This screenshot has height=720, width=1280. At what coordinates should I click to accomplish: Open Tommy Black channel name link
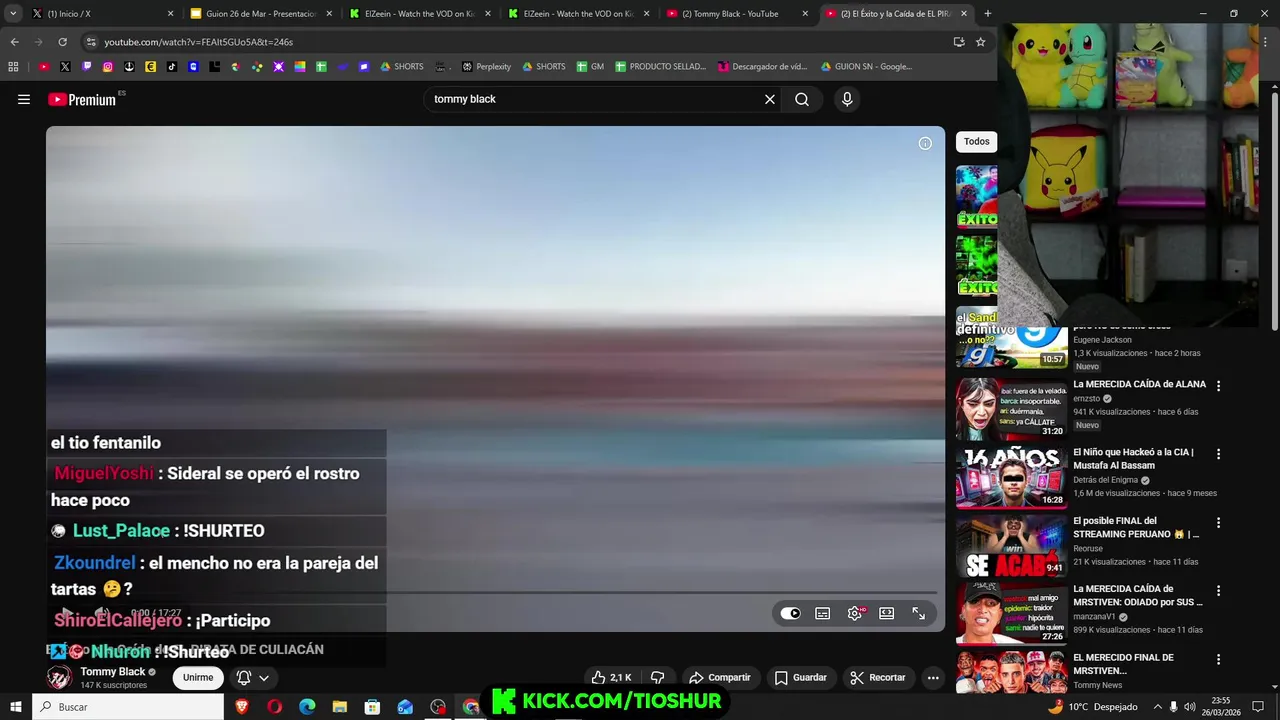[x=113, y=672]
